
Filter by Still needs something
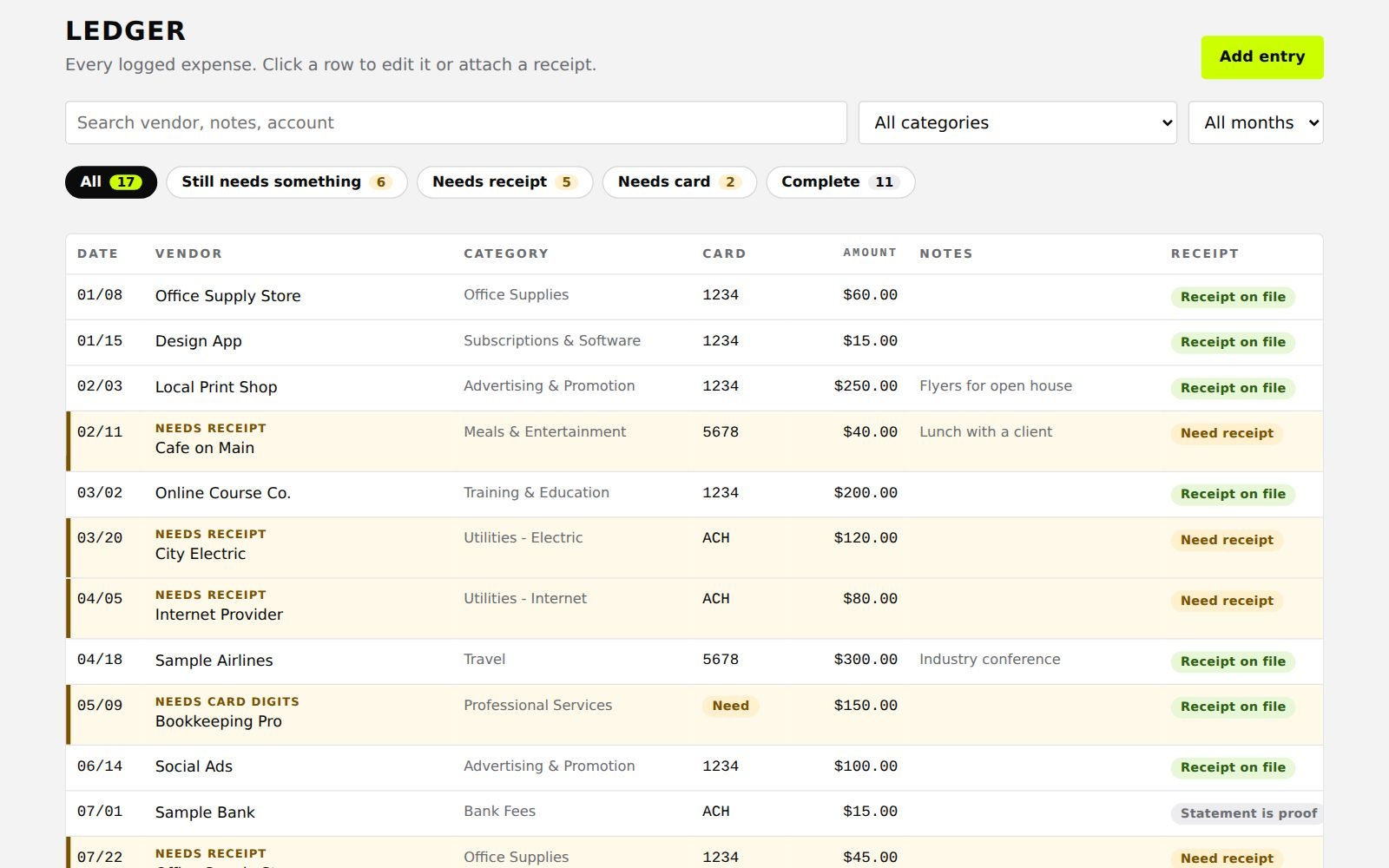pyautogui.click(x=286, y=182)
